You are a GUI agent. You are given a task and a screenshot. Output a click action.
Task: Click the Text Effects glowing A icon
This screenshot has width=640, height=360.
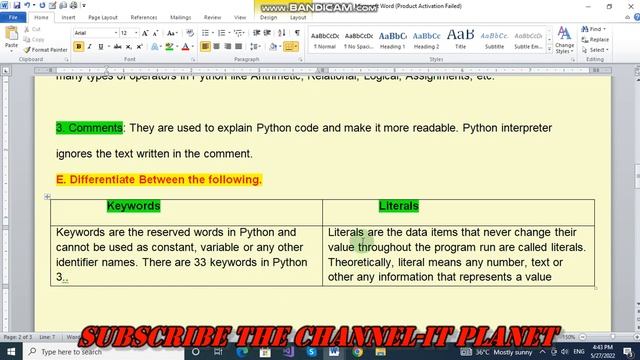point(155,47)
